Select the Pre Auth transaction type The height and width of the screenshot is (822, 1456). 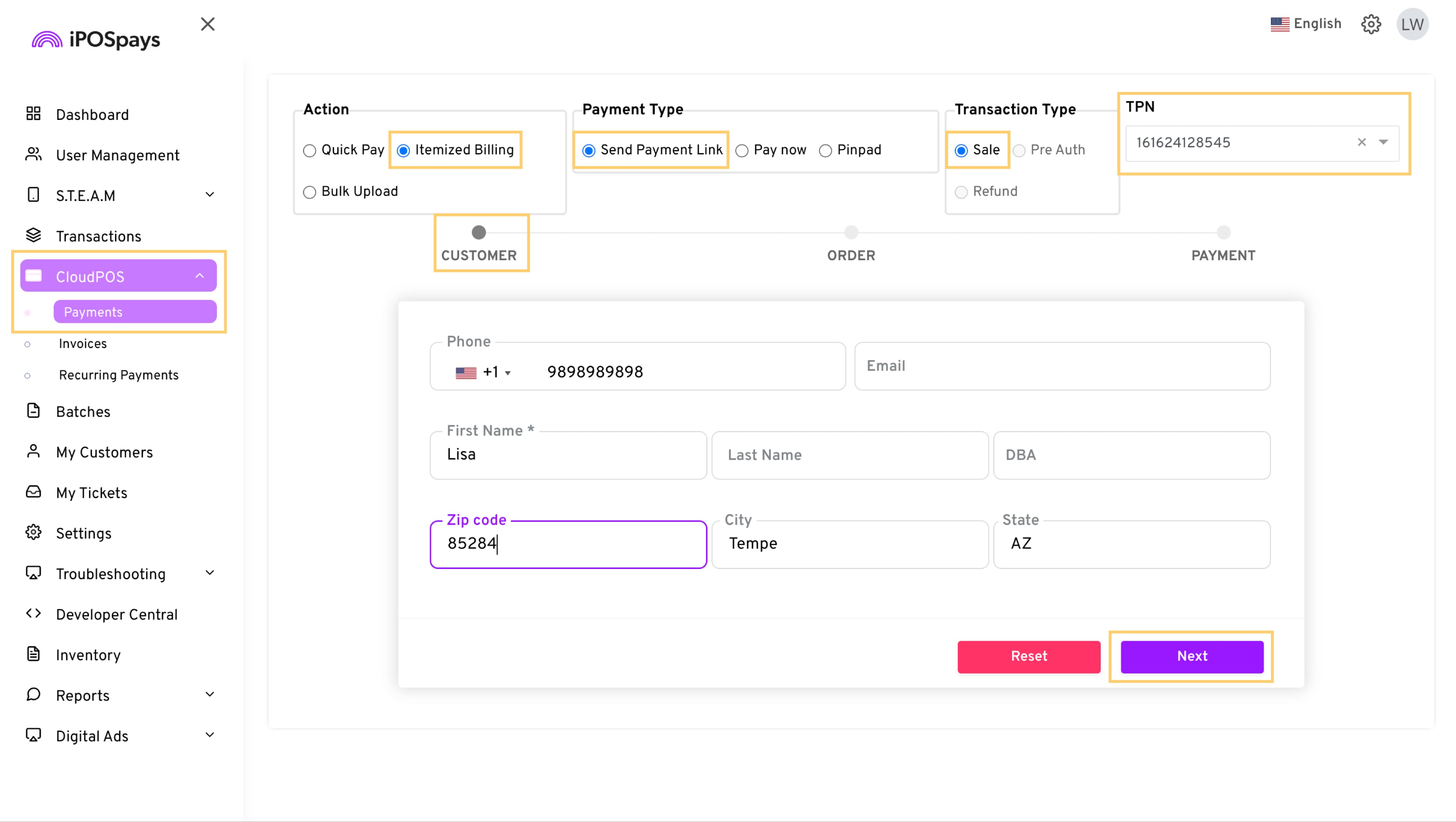tap(1018, 150)
